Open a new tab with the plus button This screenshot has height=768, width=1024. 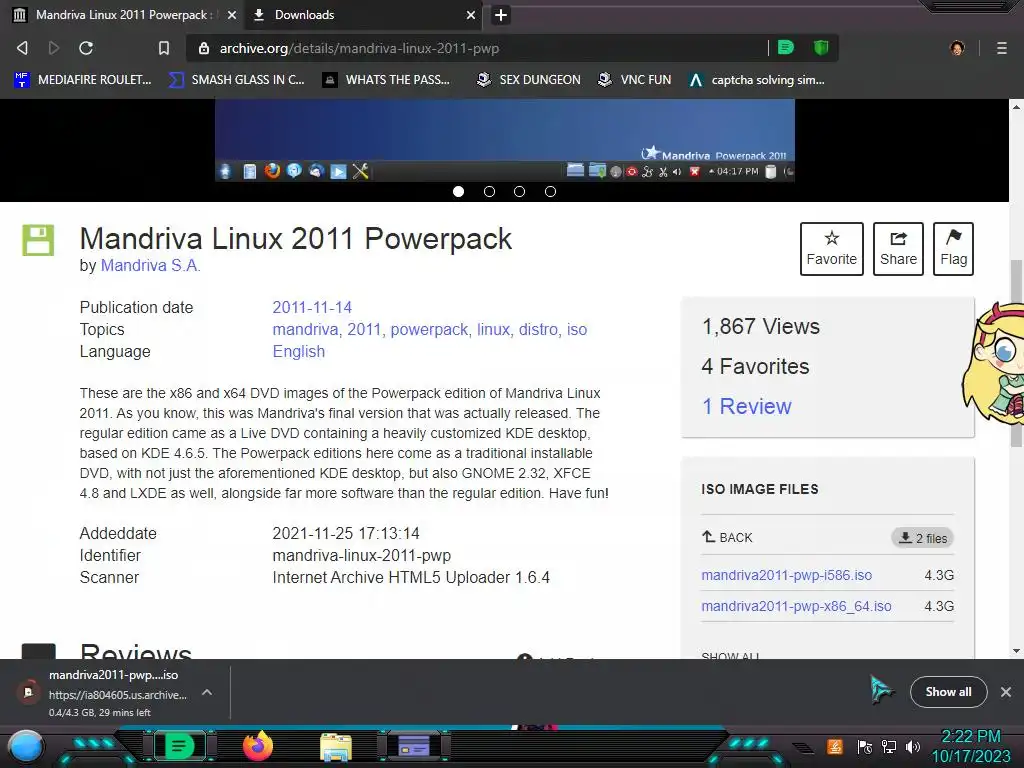[501, 15]
